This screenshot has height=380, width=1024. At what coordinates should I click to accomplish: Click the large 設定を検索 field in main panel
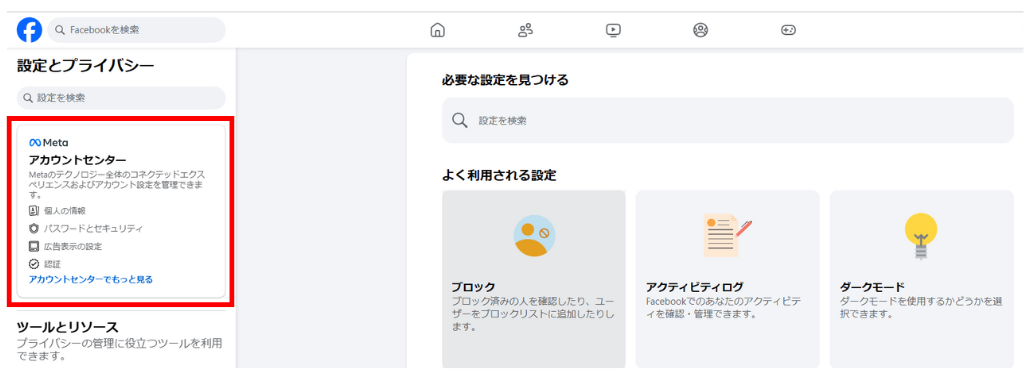pos(728,120)
